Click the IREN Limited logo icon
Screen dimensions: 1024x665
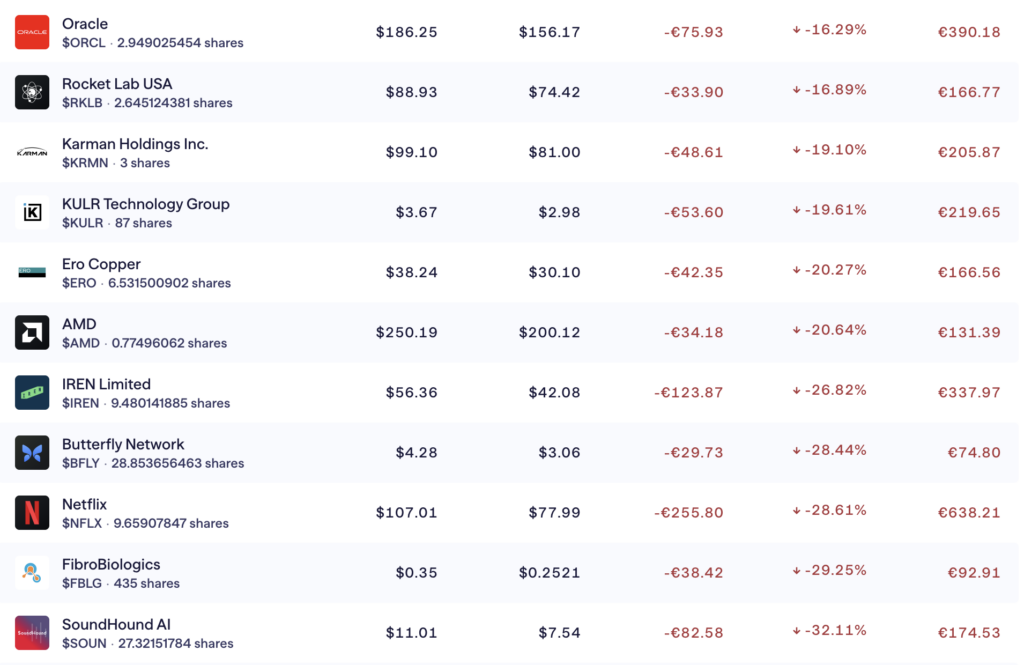pos(32,392)
